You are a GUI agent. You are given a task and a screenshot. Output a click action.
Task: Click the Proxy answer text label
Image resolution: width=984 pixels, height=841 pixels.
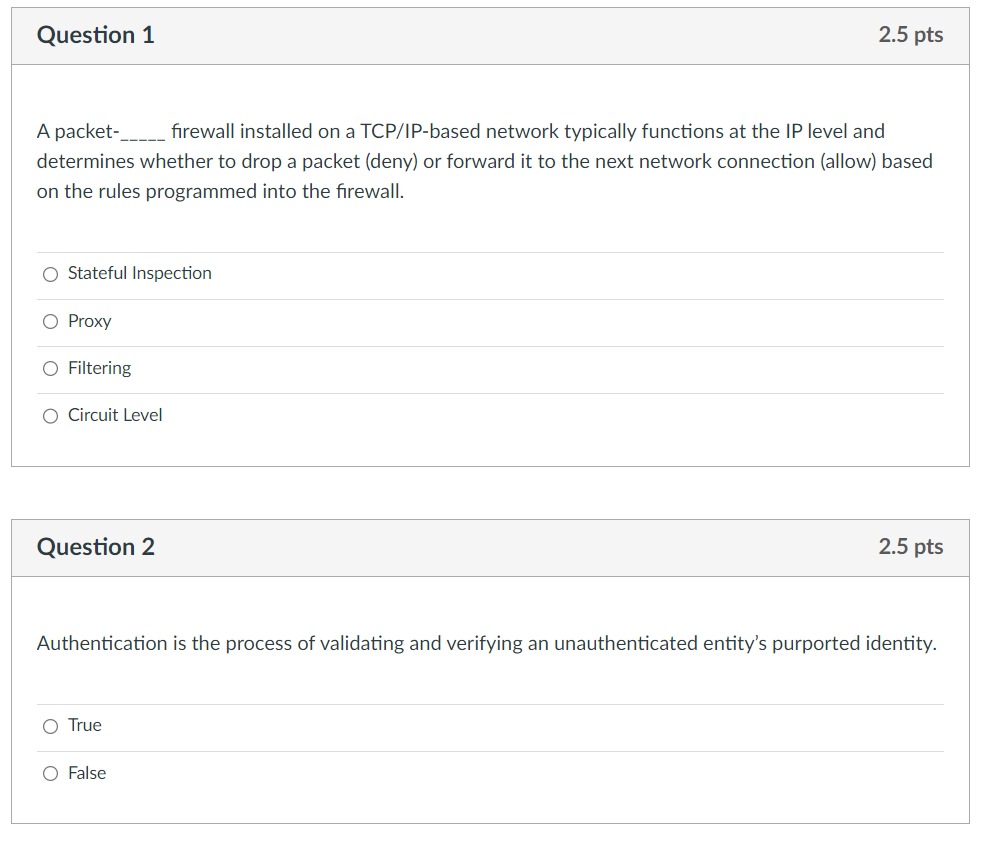89,321
